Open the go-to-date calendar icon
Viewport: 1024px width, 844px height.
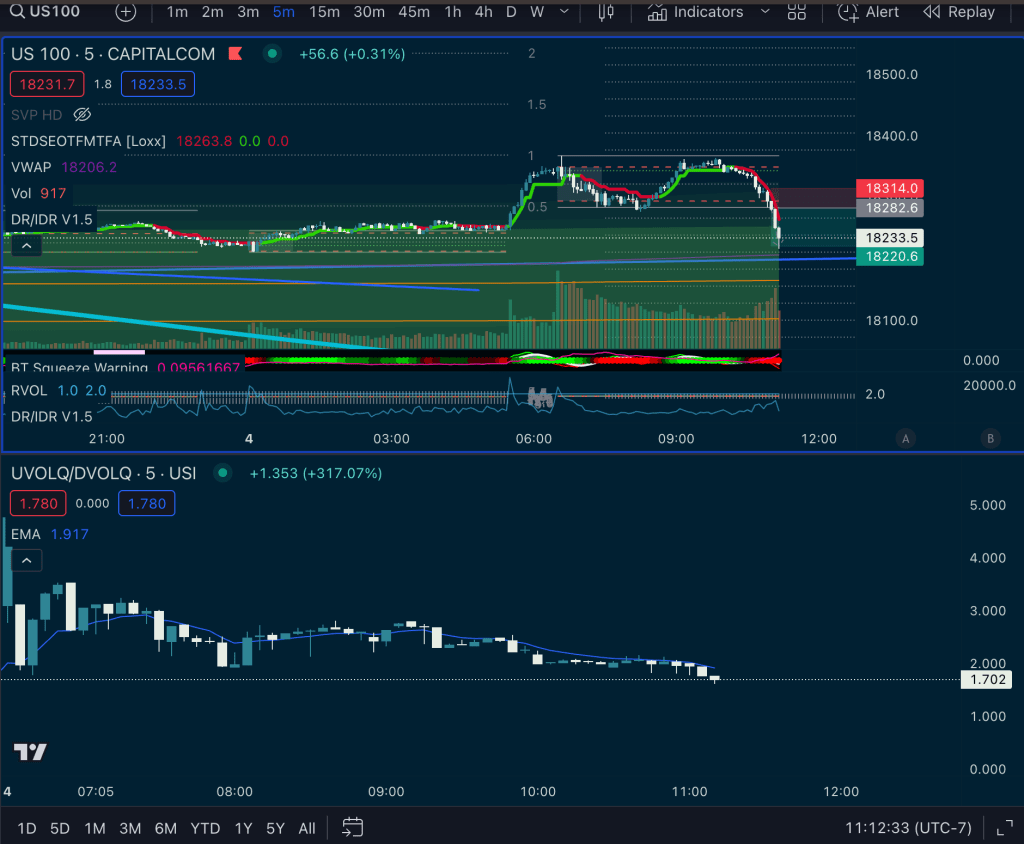click(x=352, y=827)
